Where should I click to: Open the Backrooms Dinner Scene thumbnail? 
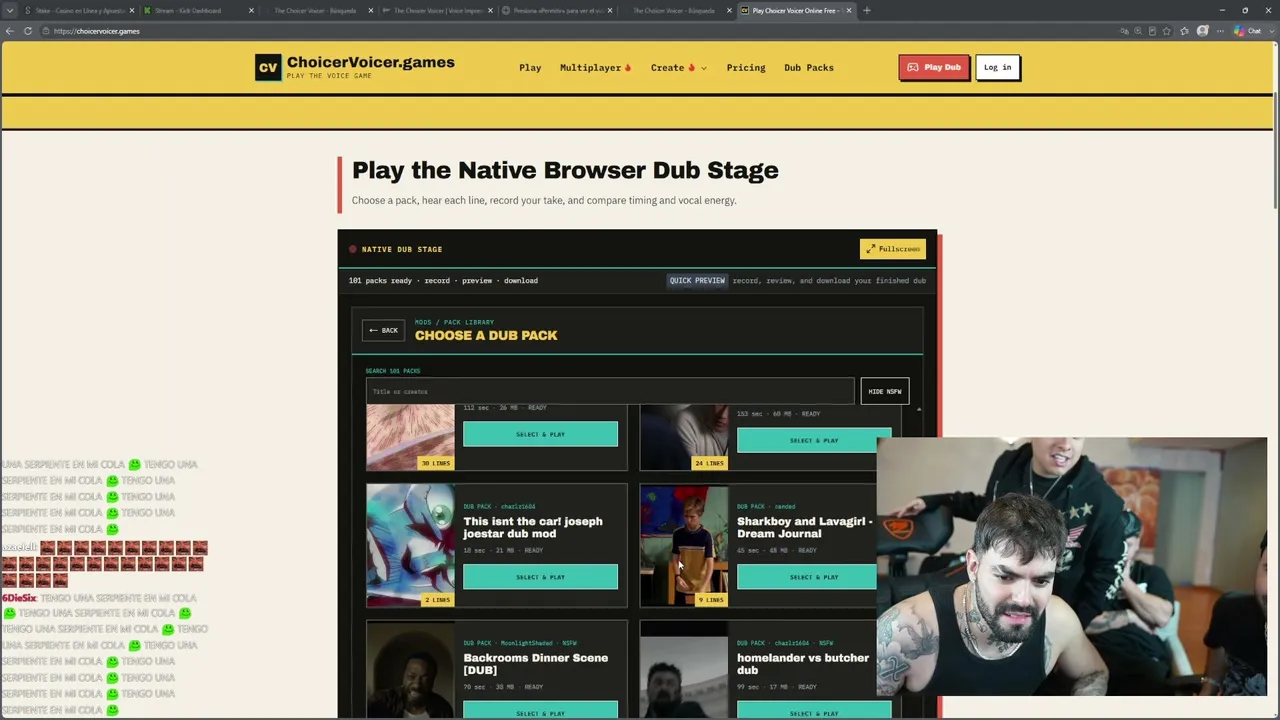[410, 669]
